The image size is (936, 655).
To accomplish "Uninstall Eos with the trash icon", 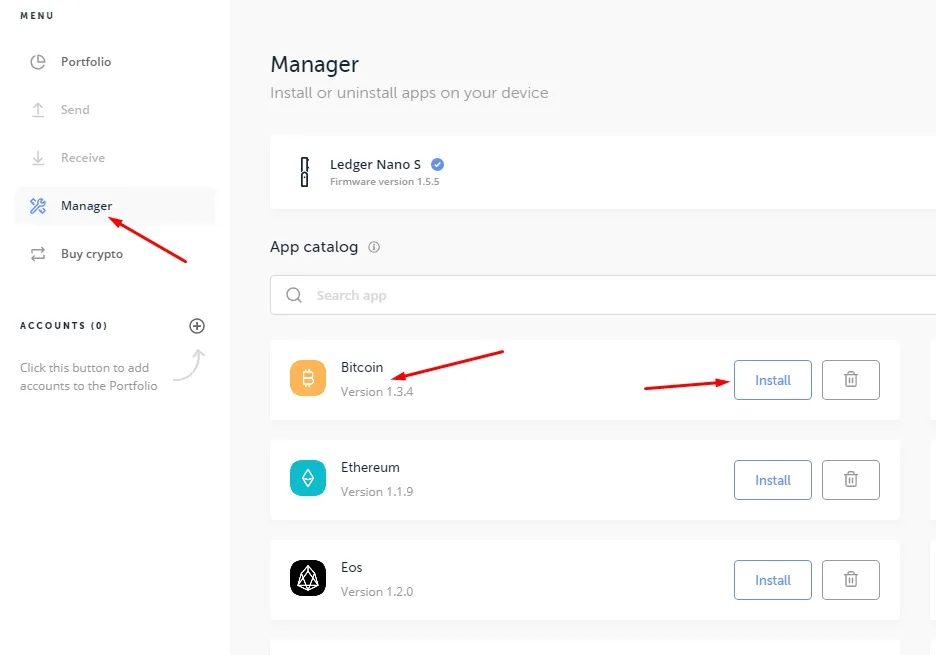I will 851,580.
